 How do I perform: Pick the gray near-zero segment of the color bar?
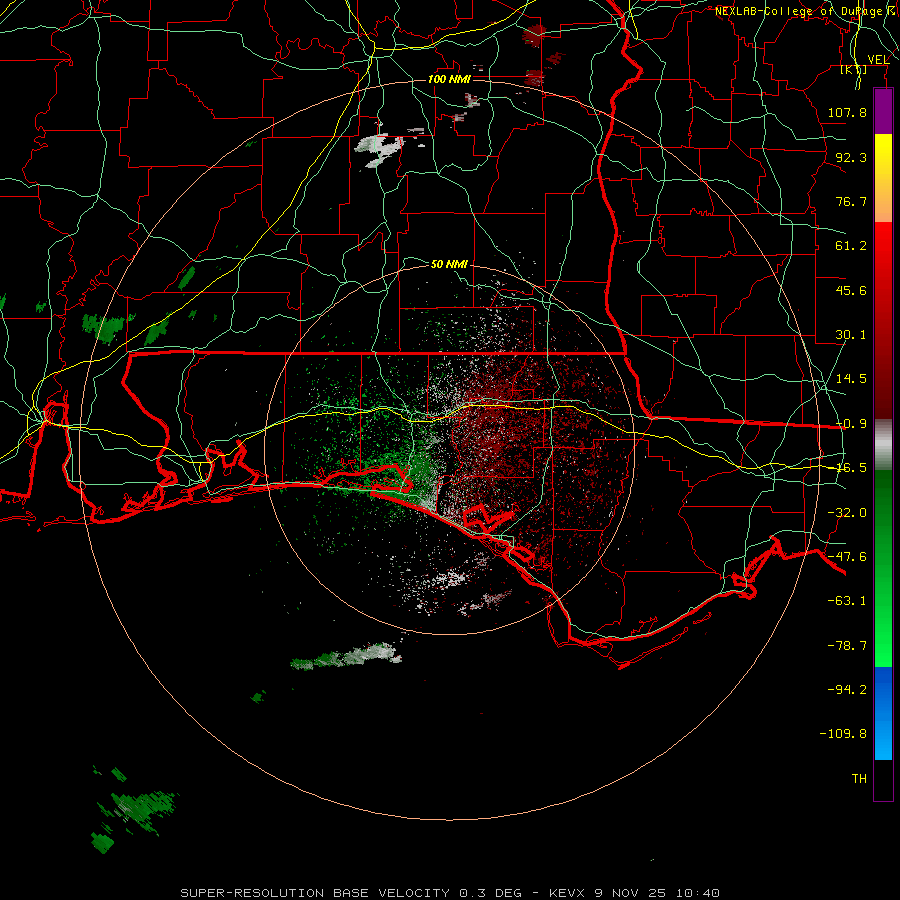coord(883,445)
